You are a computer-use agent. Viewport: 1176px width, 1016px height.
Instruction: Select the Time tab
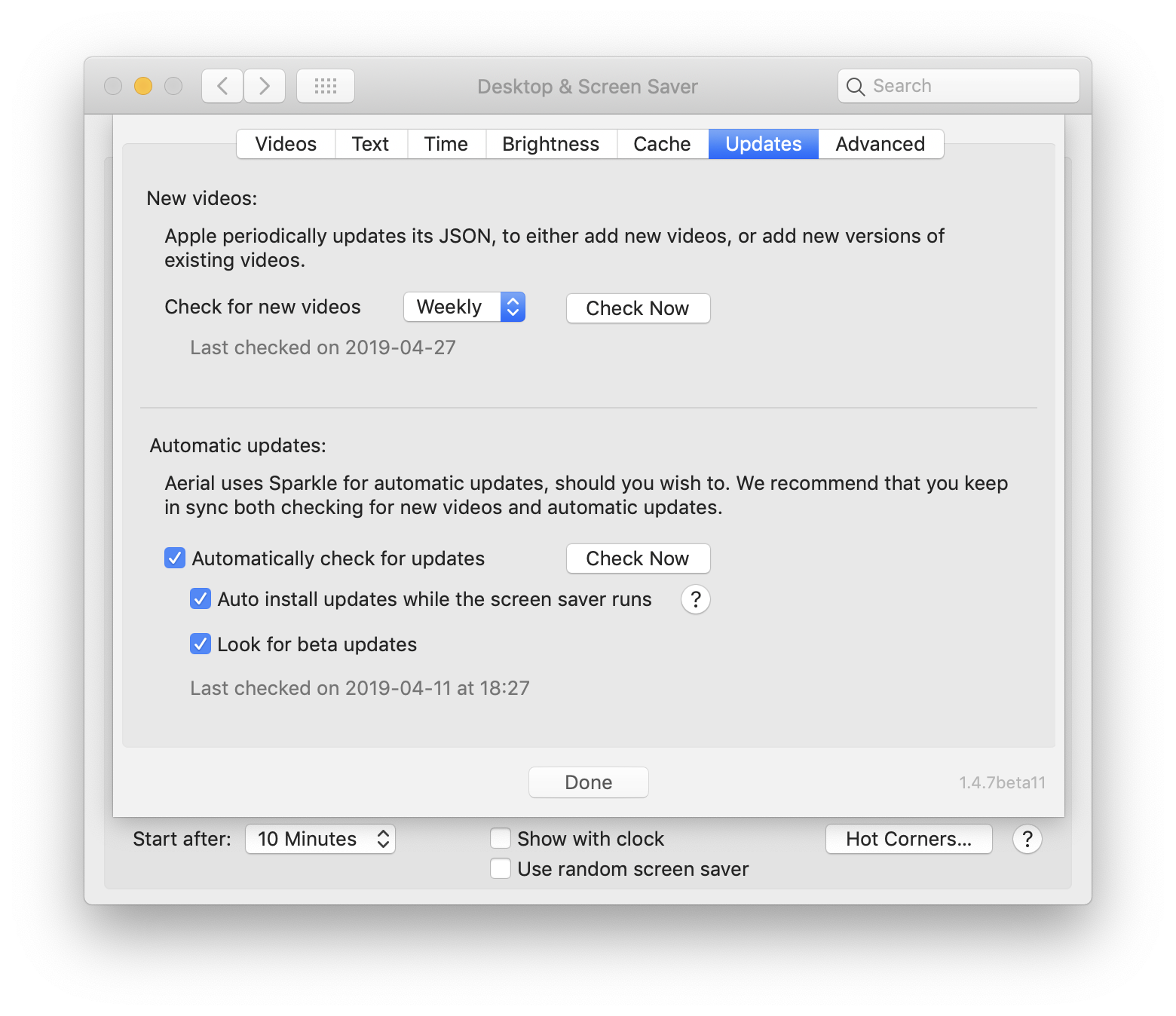(446, 144)
